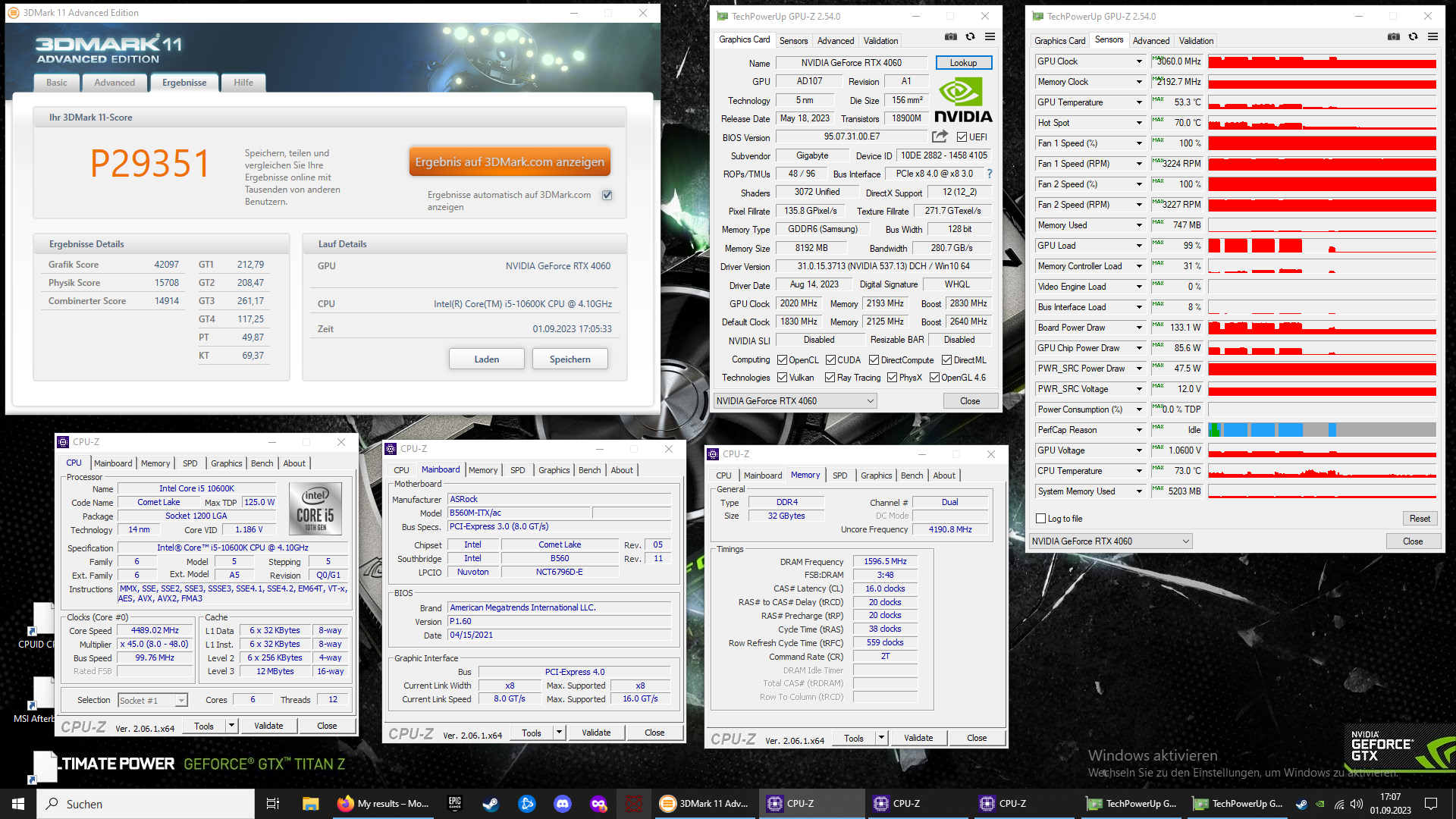
Task: Expand the GPU Clock sensor dropdown
Action: 1138,61
